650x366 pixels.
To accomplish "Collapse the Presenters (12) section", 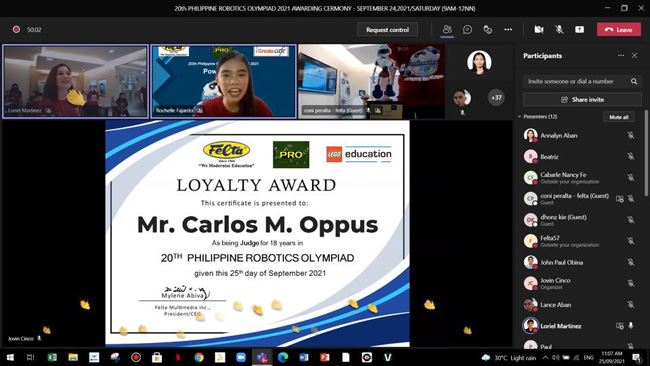I will pos(519,117).
